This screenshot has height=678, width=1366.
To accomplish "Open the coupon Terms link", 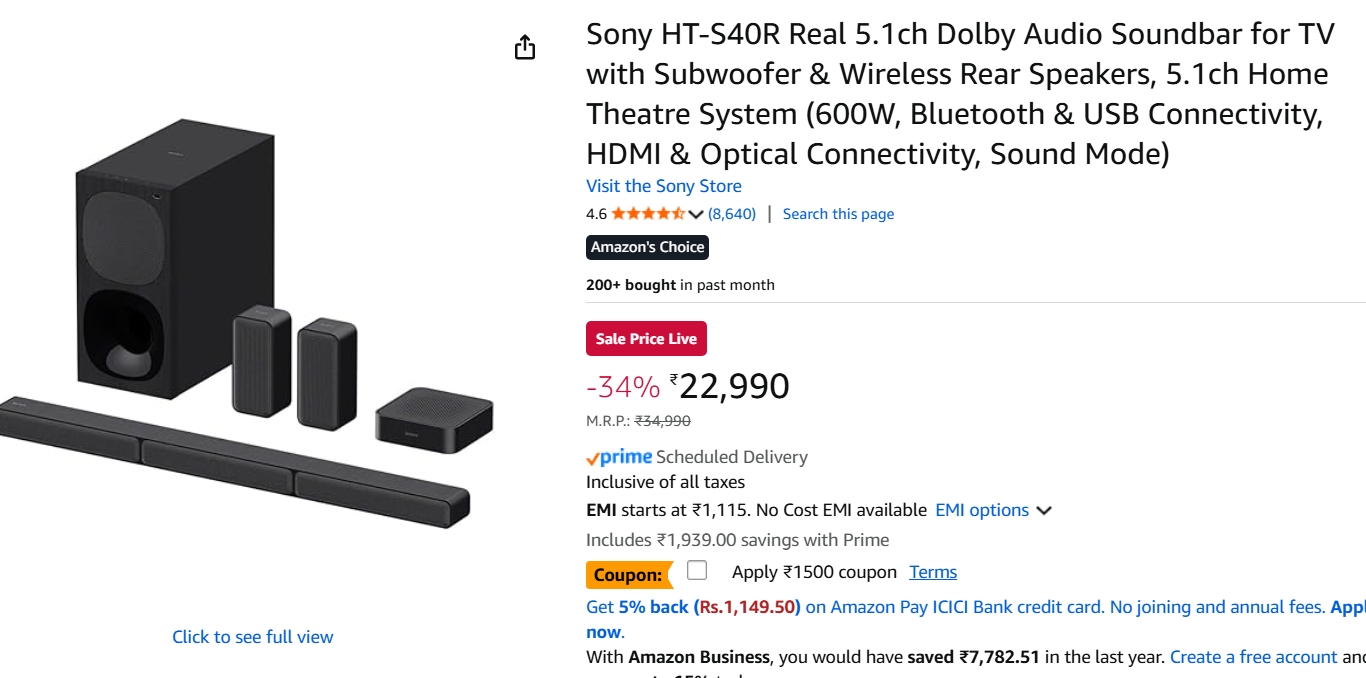I will click(933, 572).
